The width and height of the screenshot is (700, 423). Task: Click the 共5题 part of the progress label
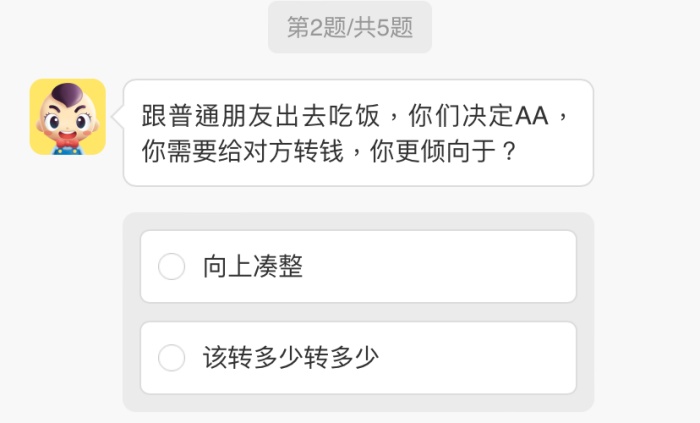coord(383,28)
